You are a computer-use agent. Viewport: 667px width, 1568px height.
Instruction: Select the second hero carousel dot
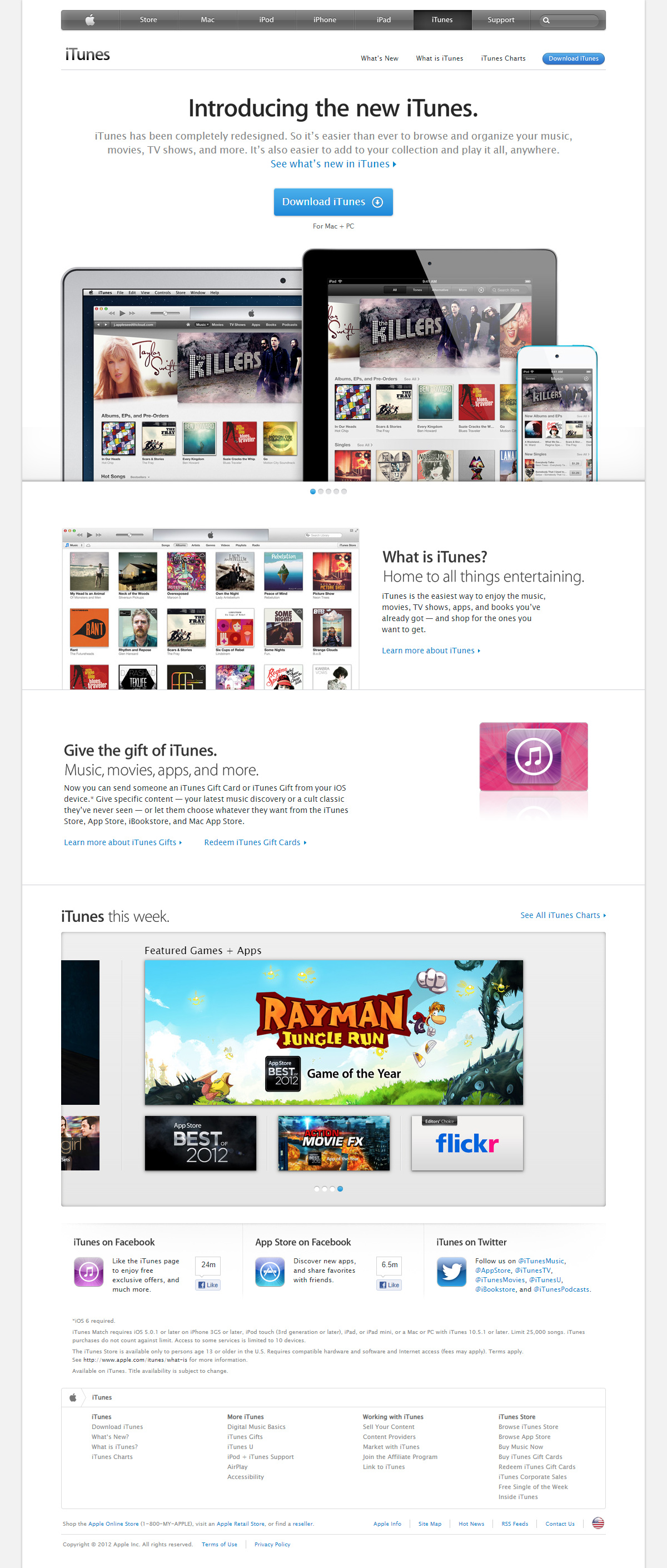pos(321,491)
